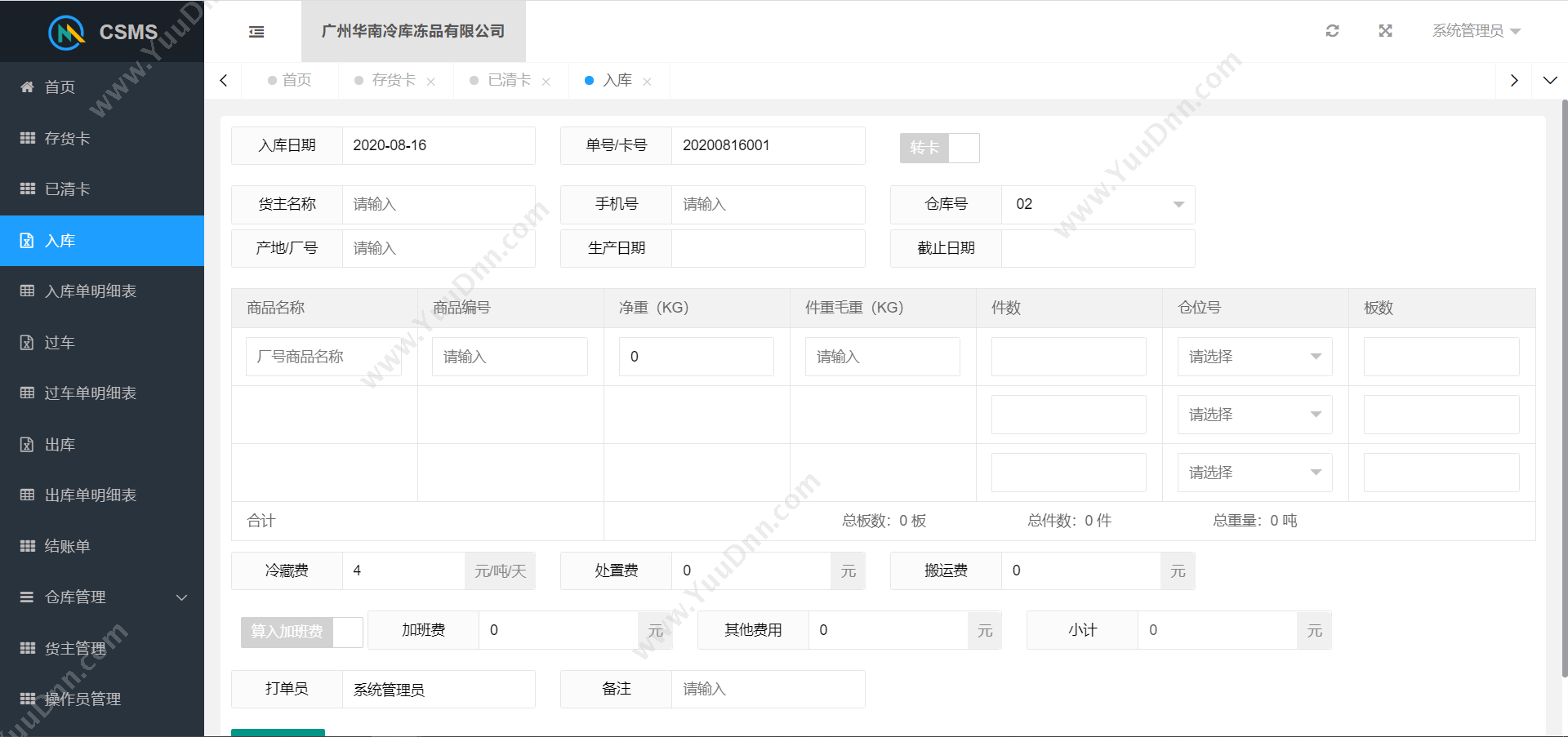
Task: Click the document icon beside 过车
Action: tap(27, 343)
